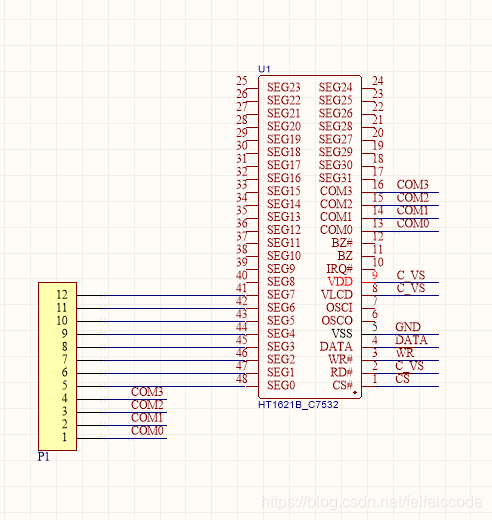Screen dimensions: 492x520
Task: Click the SEG9 pin name
Action: [281, 269]
